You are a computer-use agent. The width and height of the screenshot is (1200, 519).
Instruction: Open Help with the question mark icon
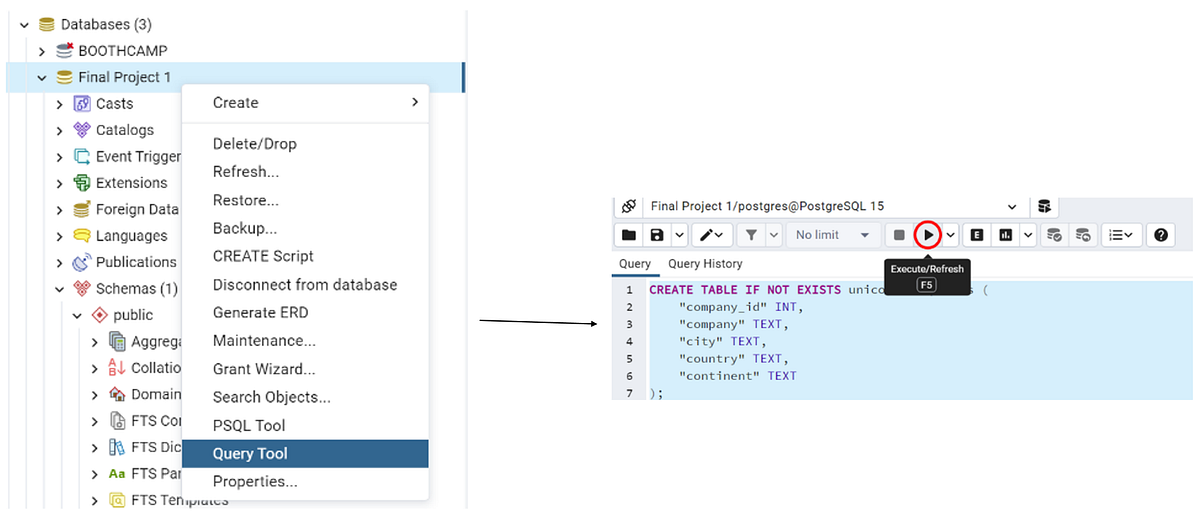[1161, 235]
